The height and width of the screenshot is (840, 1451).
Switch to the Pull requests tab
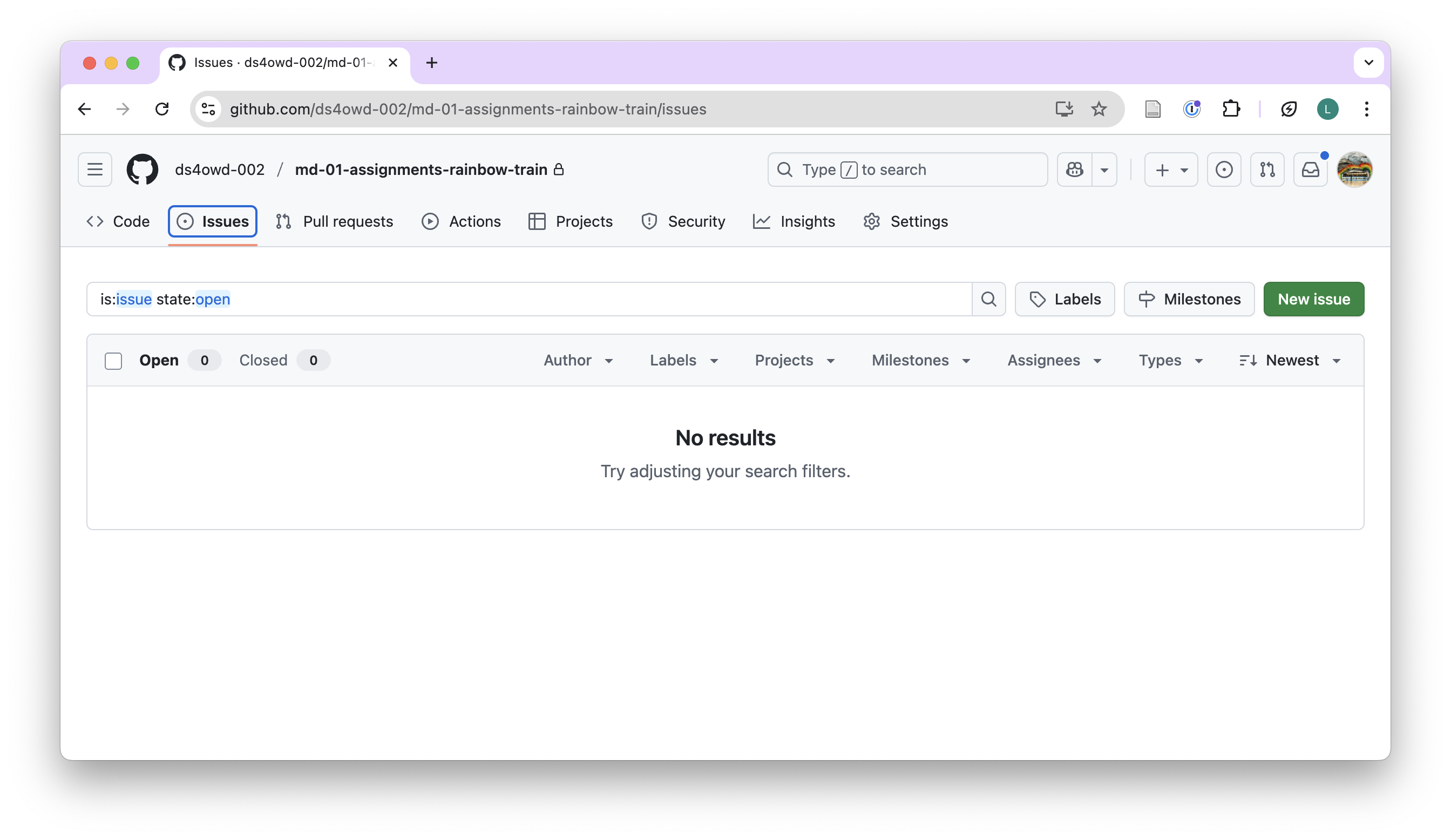pos(335,221)
